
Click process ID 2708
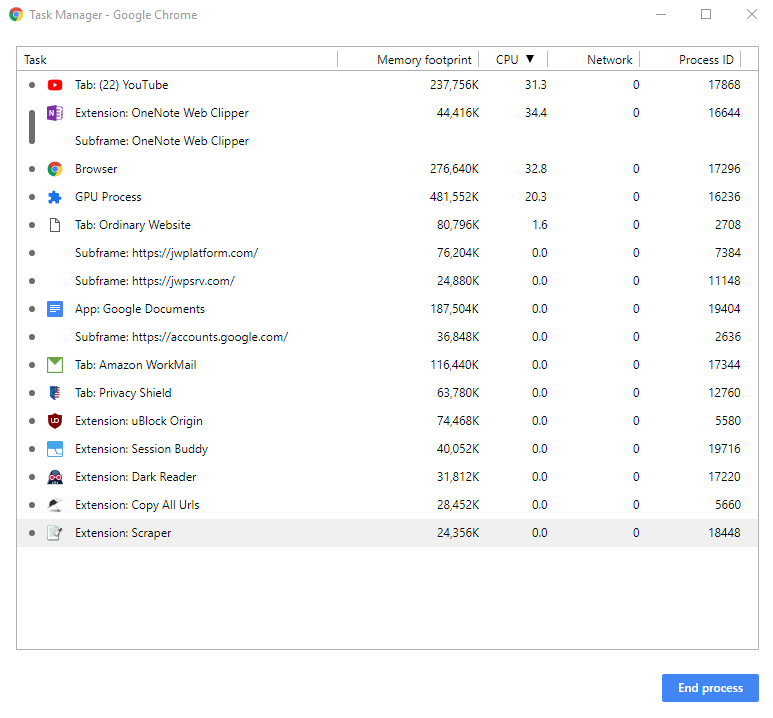point(728,225)
